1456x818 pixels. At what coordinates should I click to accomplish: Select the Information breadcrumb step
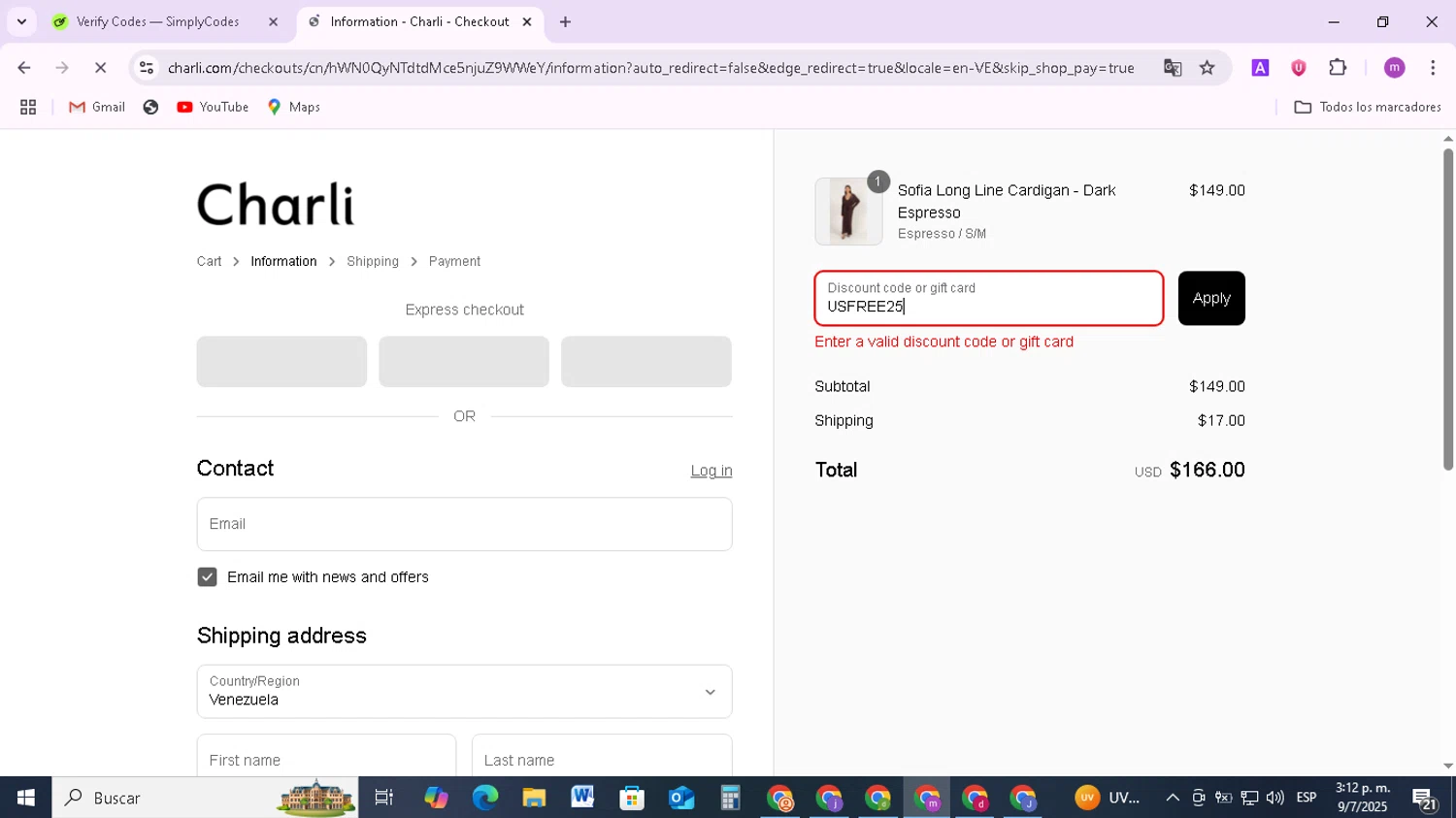tap(283, 261)
